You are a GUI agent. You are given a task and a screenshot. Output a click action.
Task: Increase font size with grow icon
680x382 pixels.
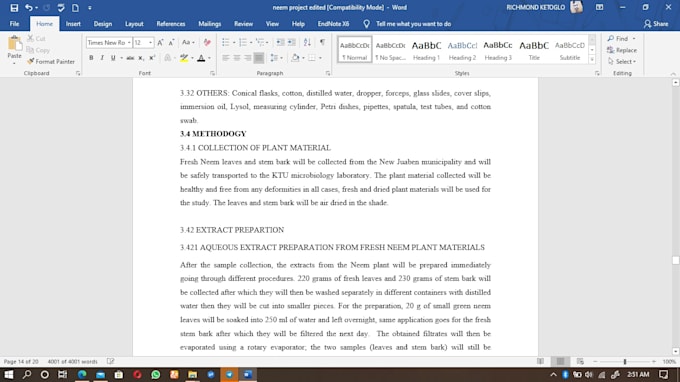160,42
